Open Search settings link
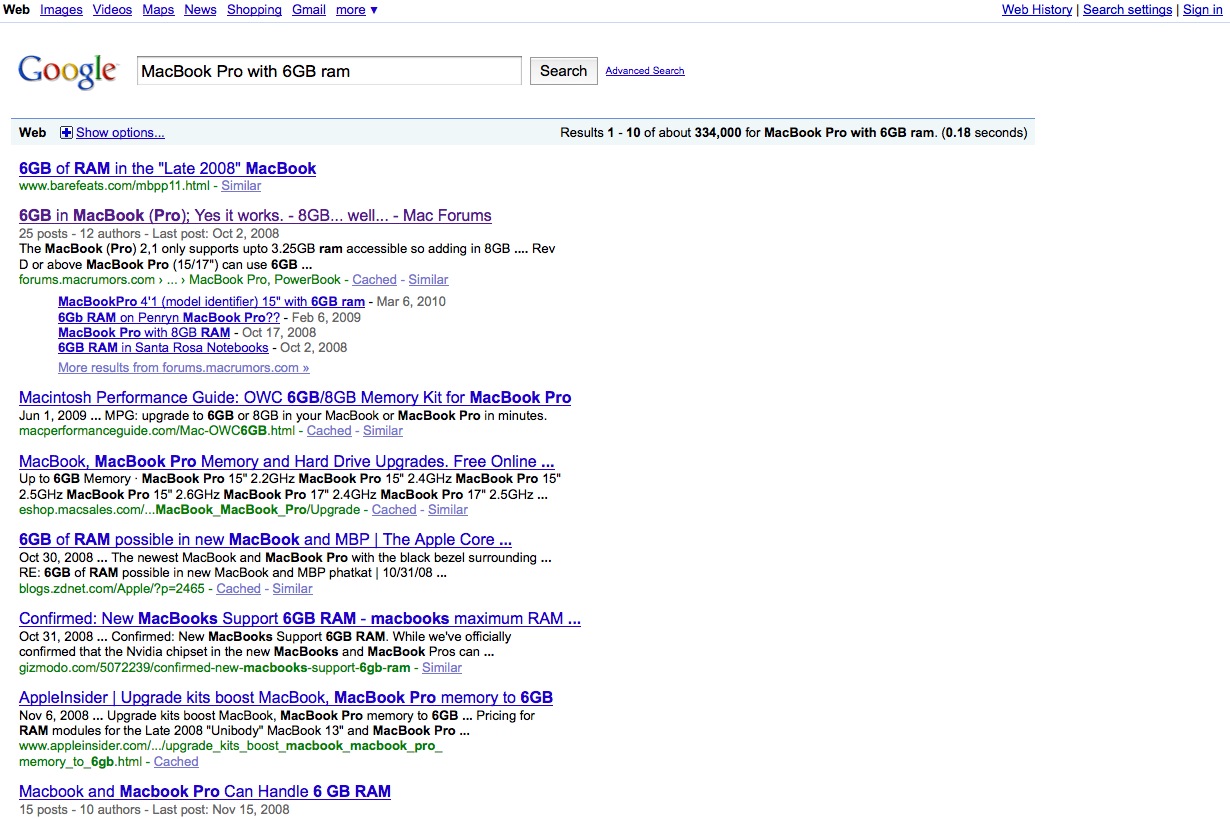1230x819 pixels. coord(1127,10)
